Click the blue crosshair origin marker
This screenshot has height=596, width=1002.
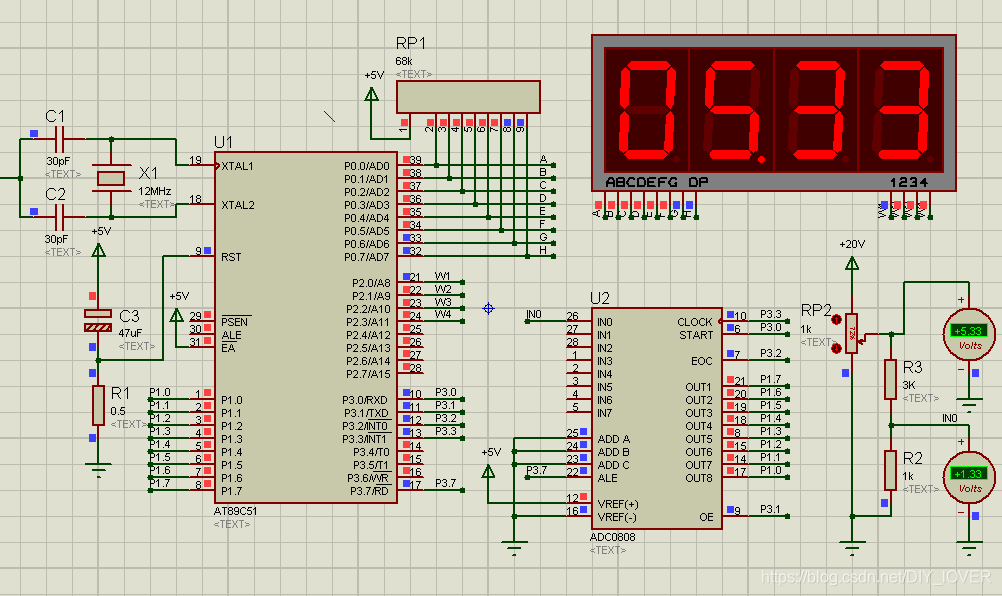pos(488,309)
